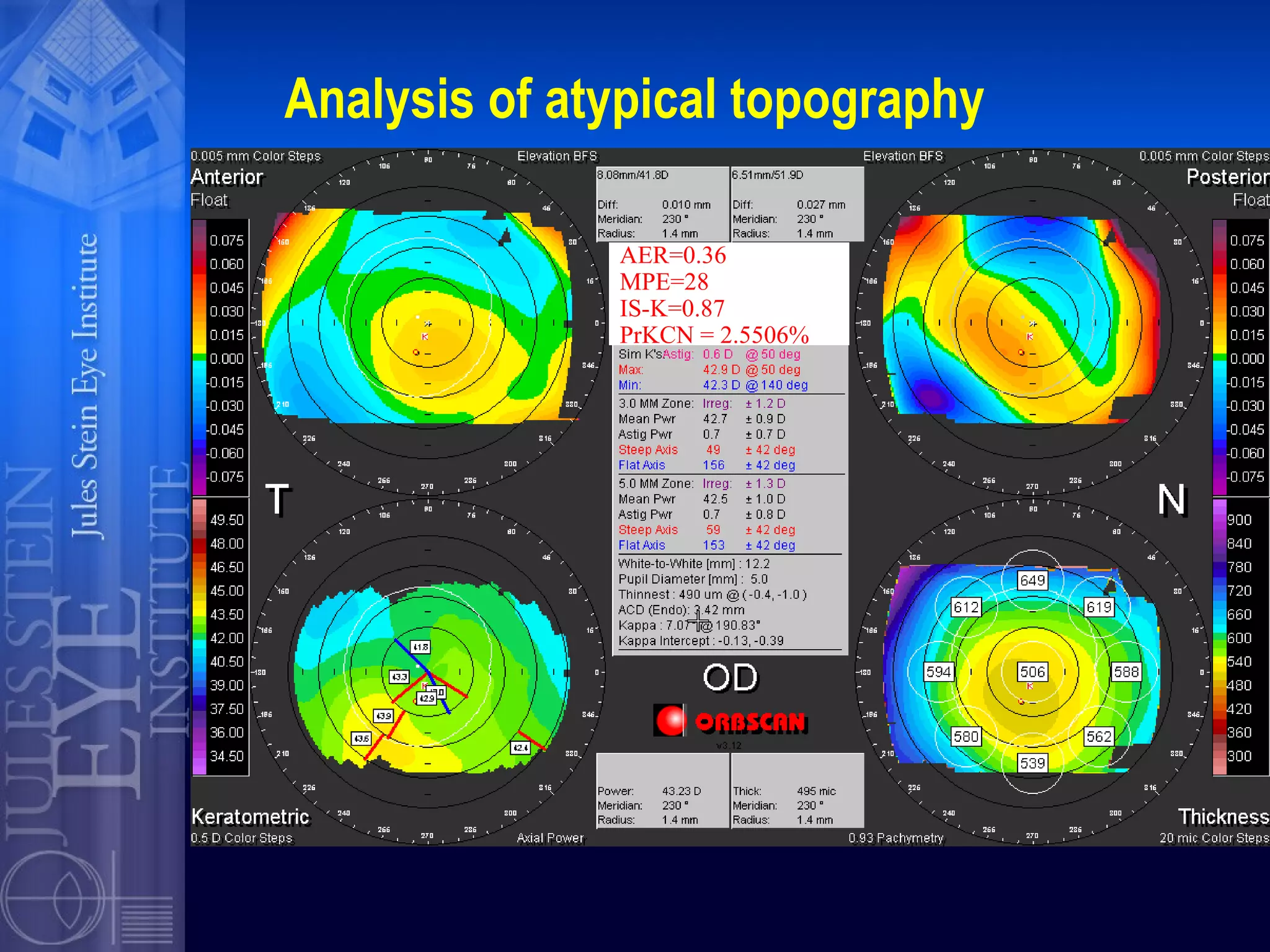The width and height of the screenshot is (1270, 952).
Task: Select the 588 thickness reading
Action: pyautogui.click(x=1126, y=671)
